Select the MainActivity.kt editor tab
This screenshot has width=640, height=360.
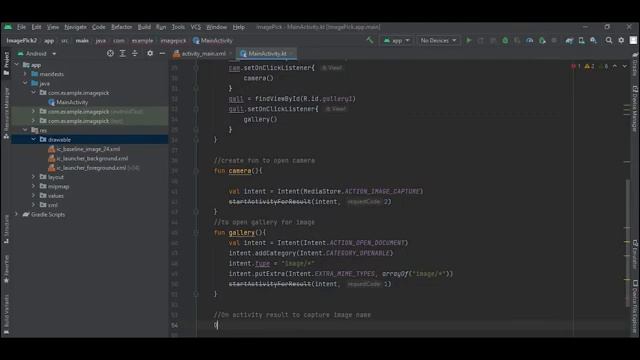pos(266,53)
